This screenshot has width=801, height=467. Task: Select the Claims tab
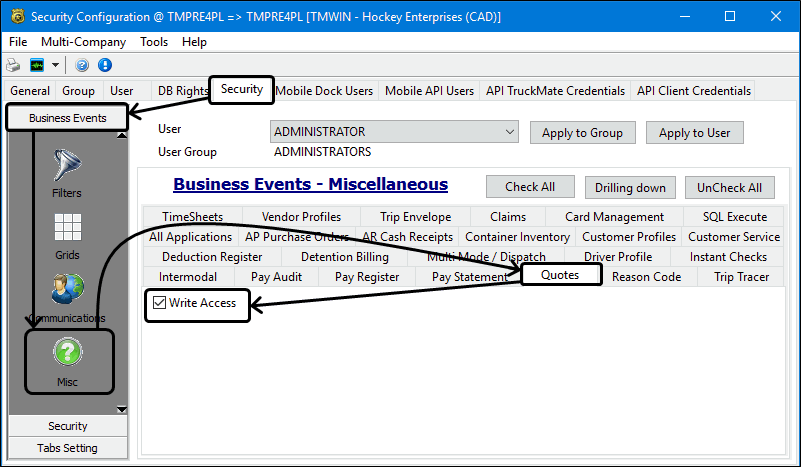(x=508, y=217)
